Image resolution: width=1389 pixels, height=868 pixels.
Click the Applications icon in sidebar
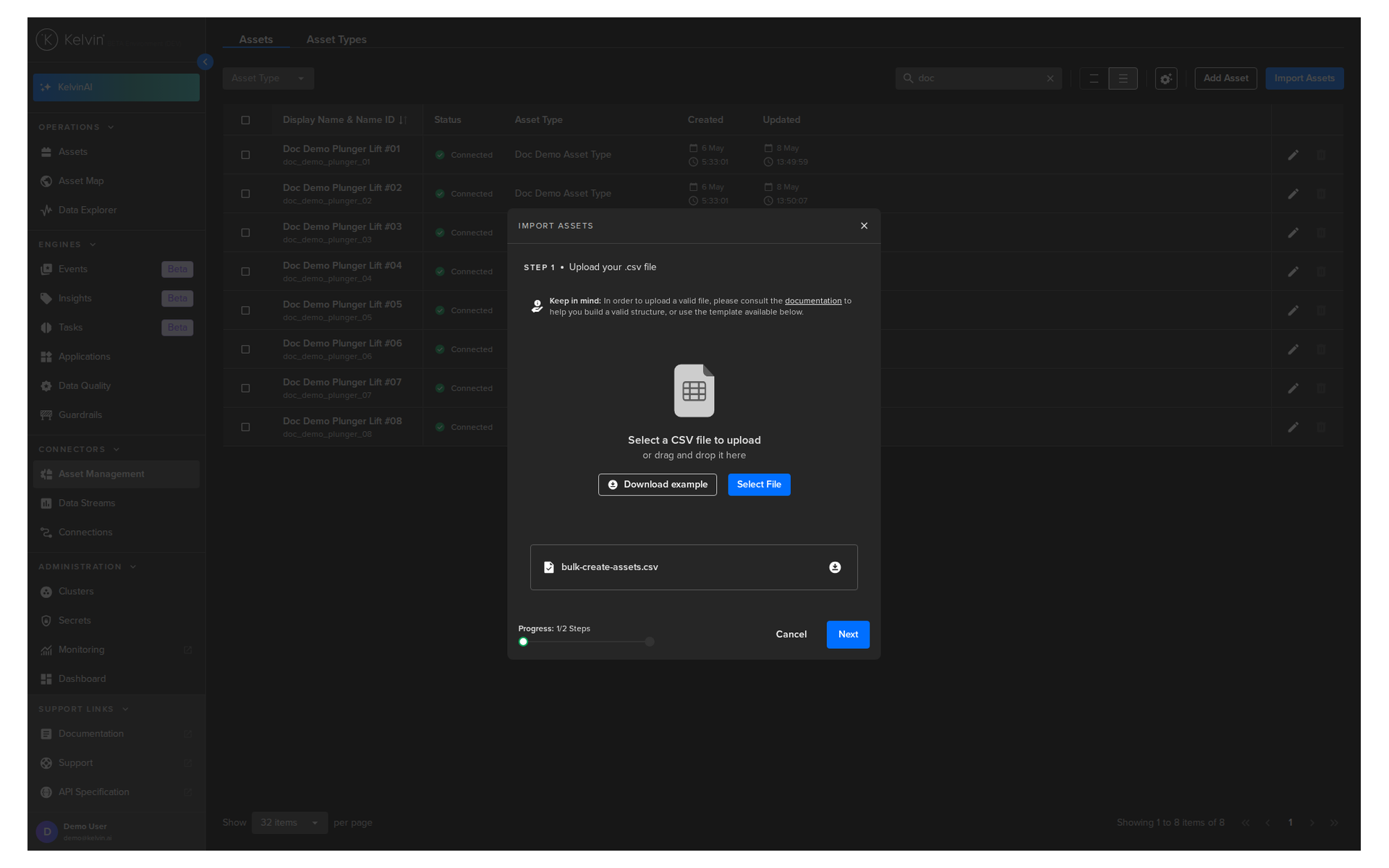pos(46,357)
